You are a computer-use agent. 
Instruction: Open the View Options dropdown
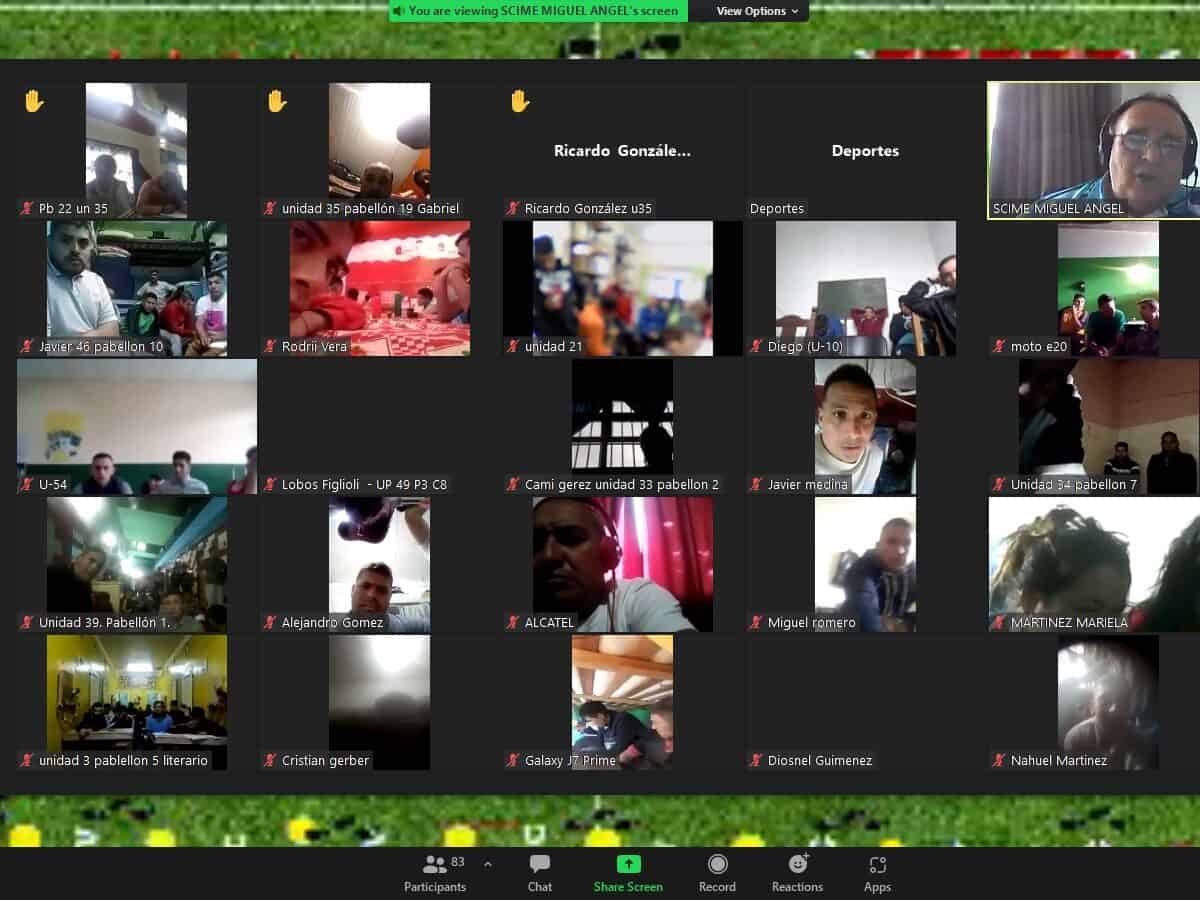point(757,11)
